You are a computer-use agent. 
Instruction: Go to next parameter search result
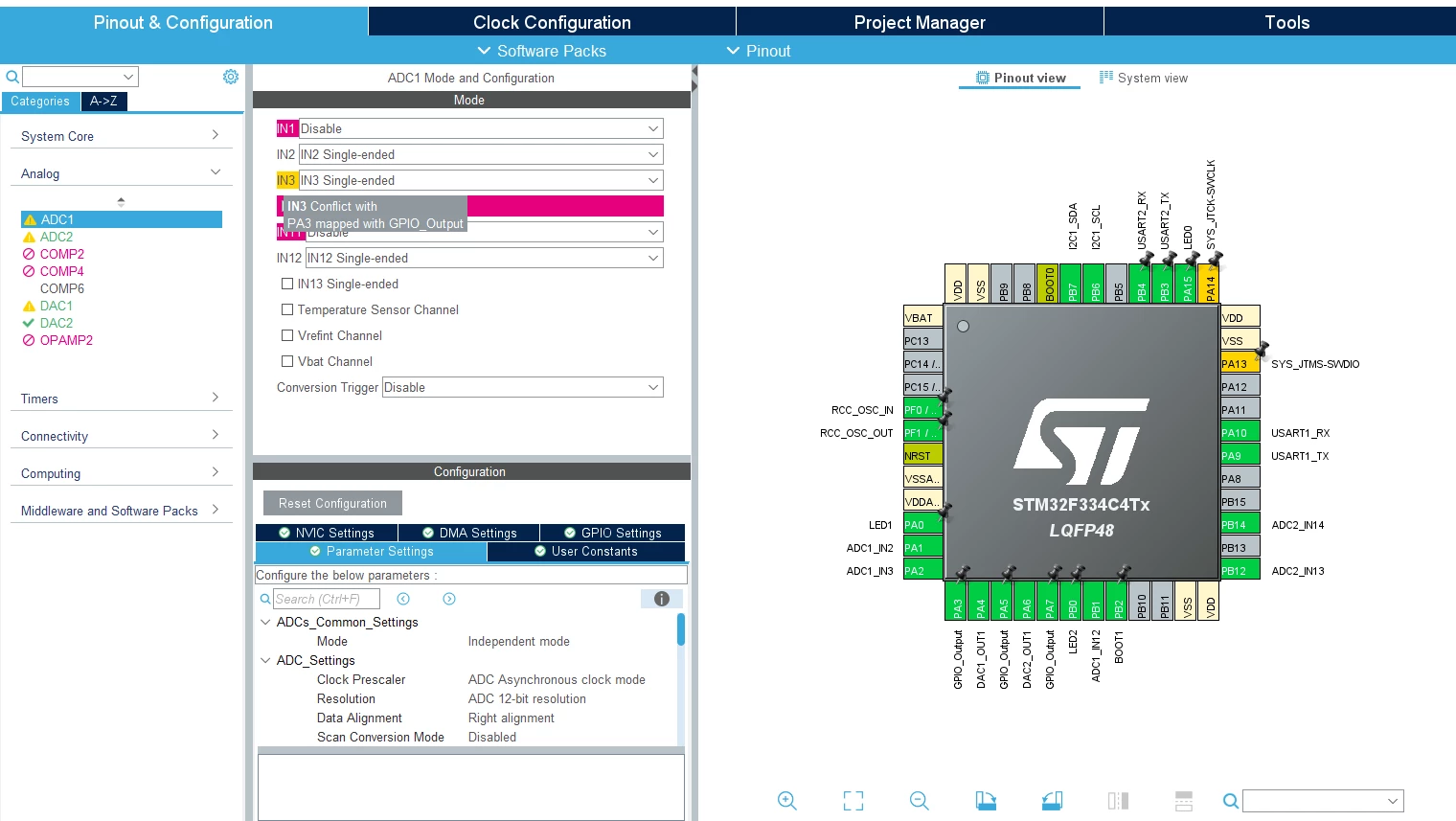[x=449, y=599]
